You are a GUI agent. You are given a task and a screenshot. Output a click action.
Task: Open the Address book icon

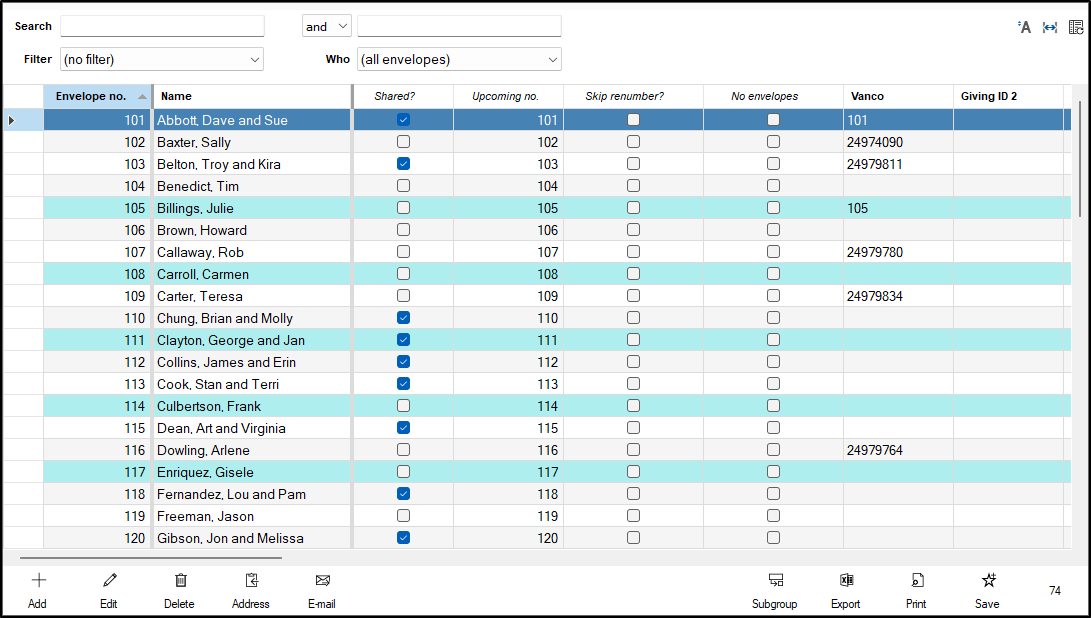(x=251, y=581)
